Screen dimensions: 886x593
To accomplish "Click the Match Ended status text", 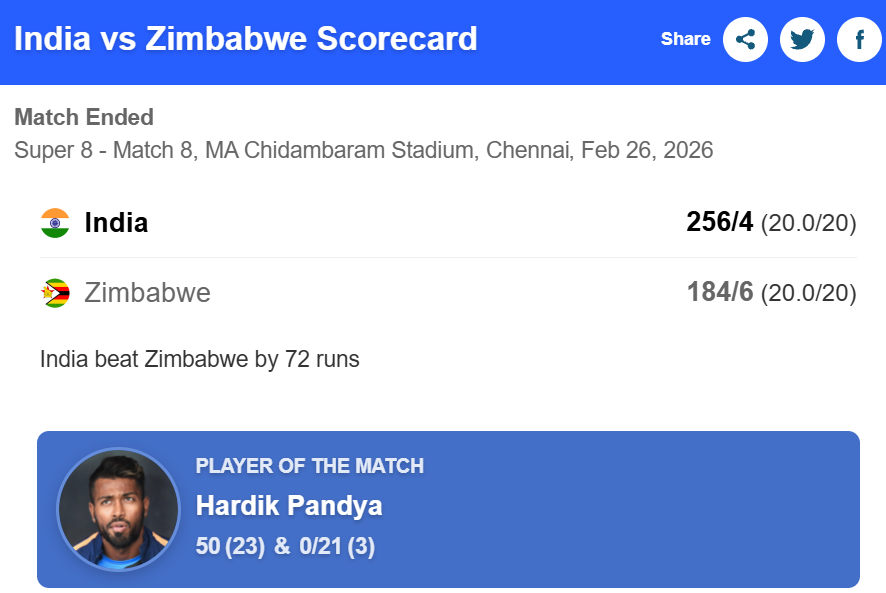I will [84, 118].
